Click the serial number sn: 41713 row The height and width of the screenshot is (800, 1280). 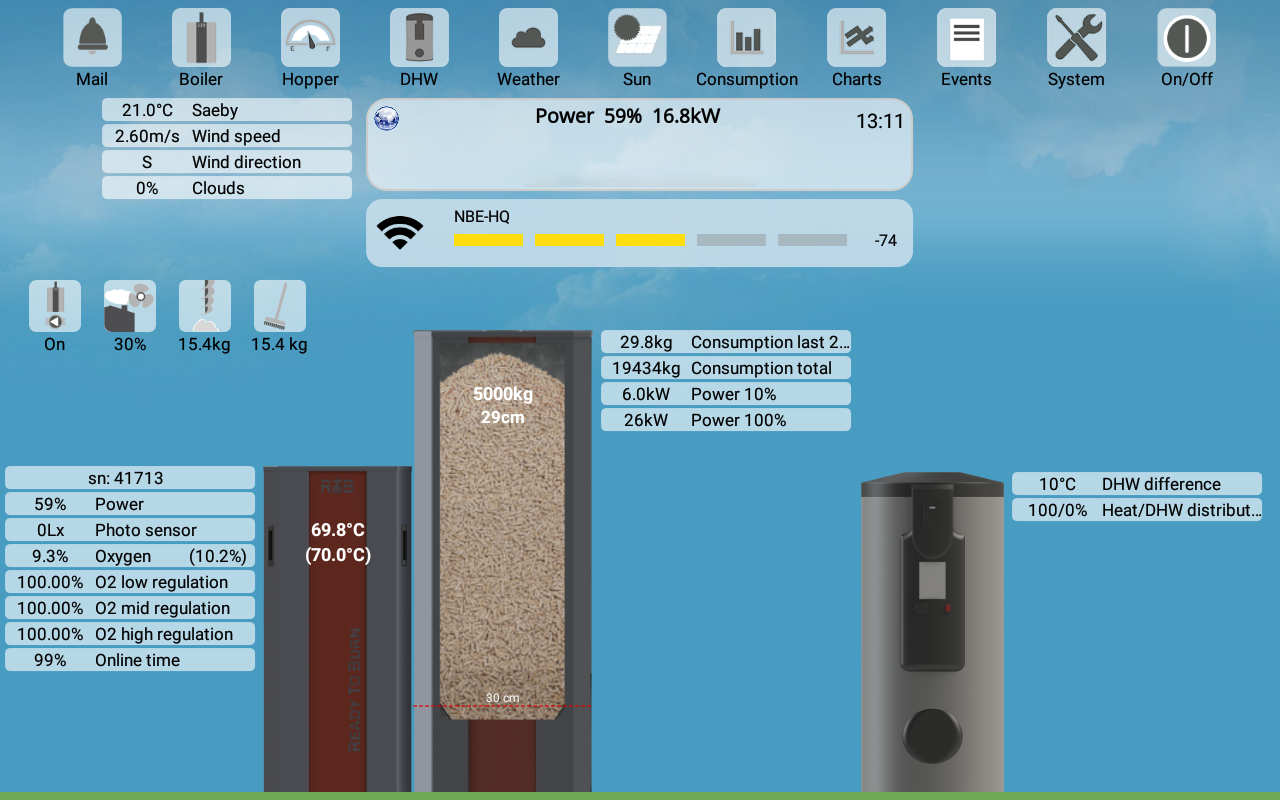click(x=130, y=478)
